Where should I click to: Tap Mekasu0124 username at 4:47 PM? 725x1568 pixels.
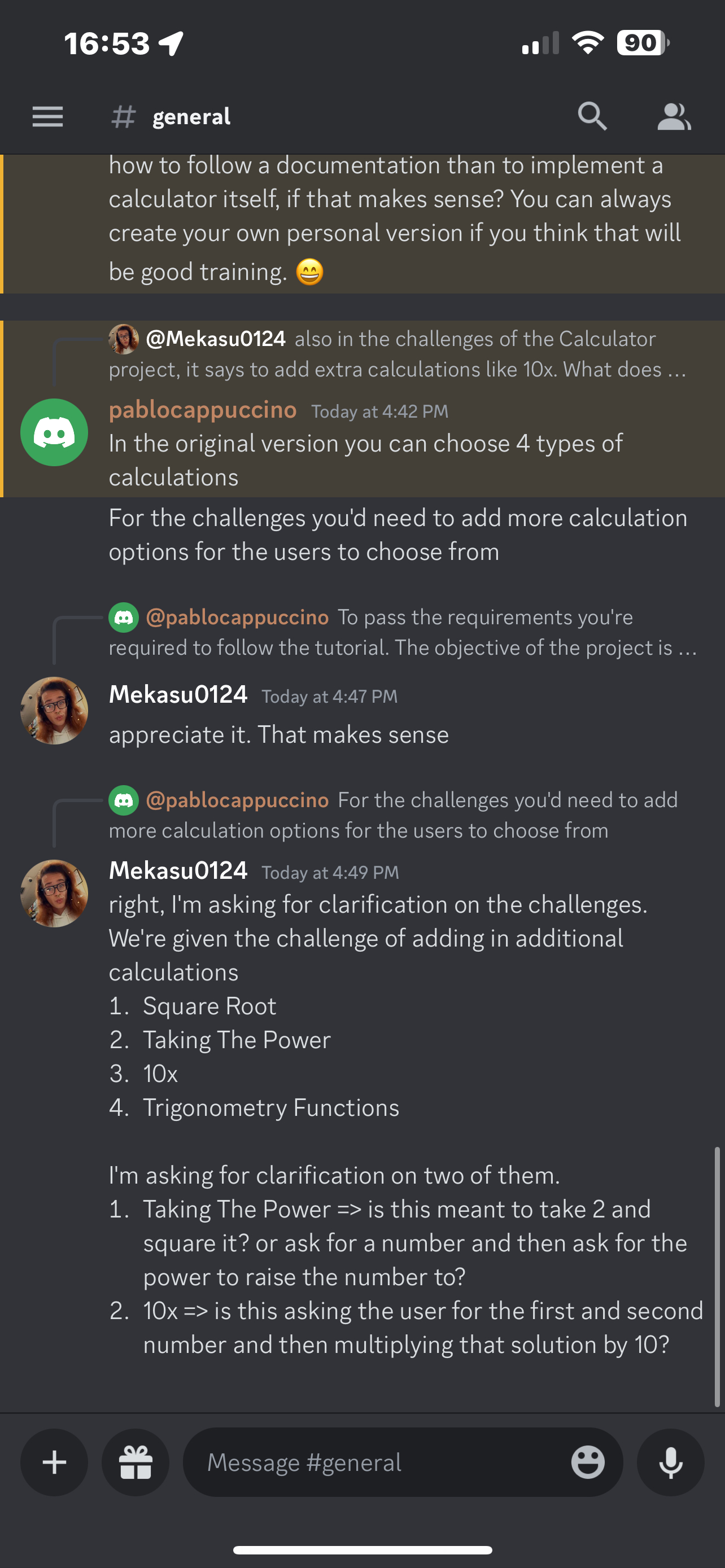coord(178,694)
